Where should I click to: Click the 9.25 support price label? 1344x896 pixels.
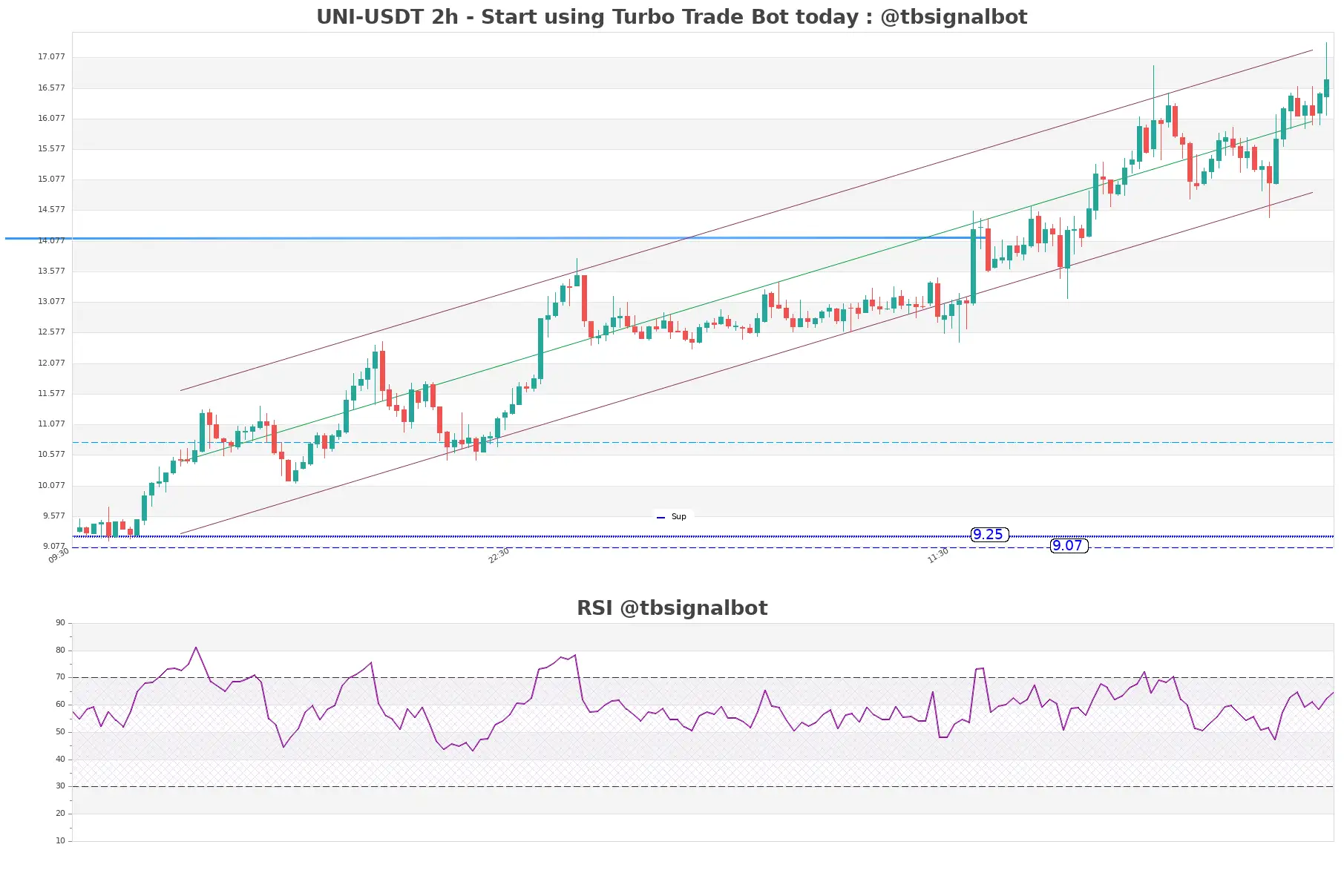click(x=989, y=535)
